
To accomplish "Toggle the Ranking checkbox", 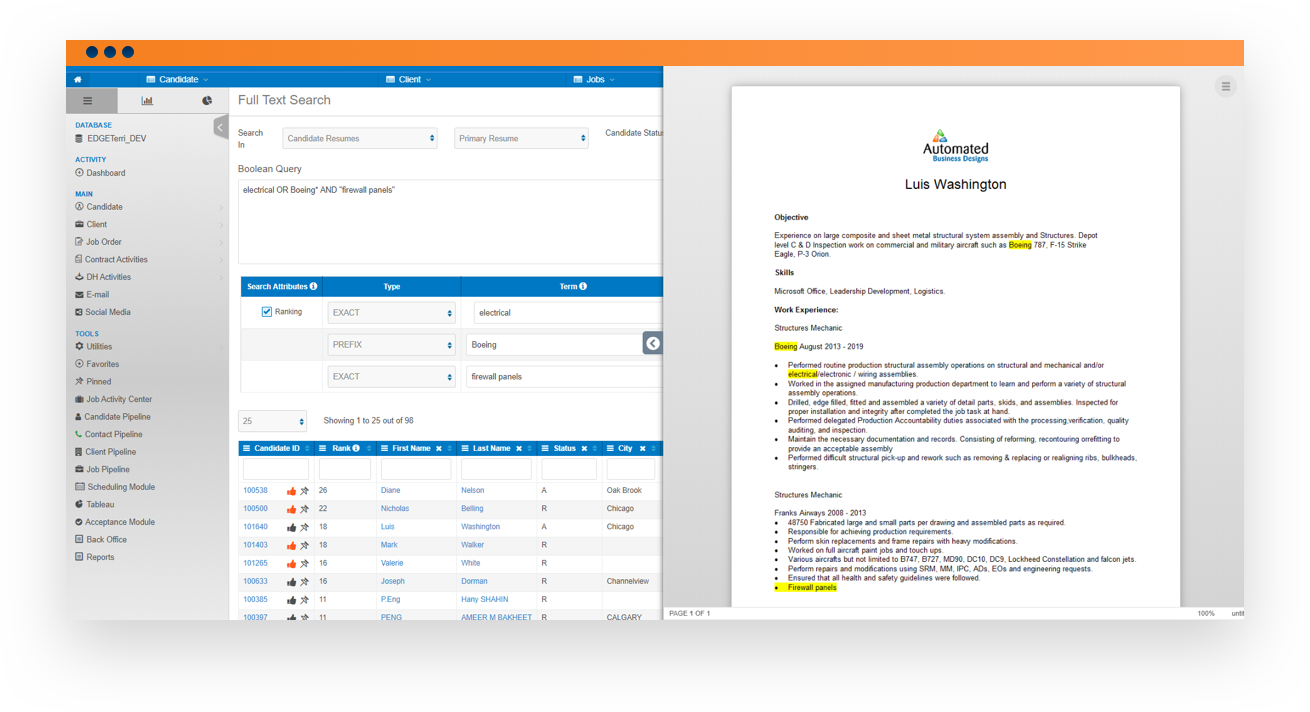I will tap(267, 312).
